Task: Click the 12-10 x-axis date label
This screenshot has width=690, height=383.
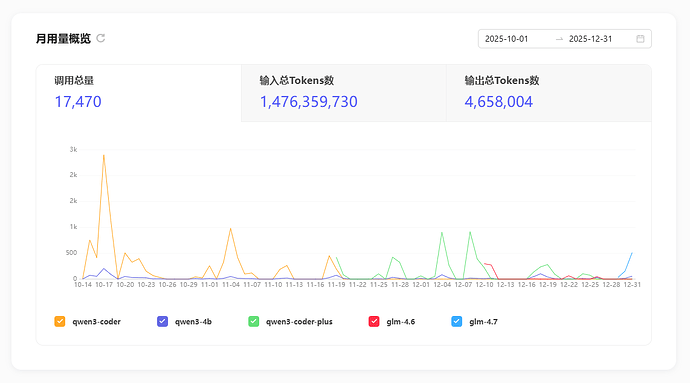Action: click(x=484, y=285)
